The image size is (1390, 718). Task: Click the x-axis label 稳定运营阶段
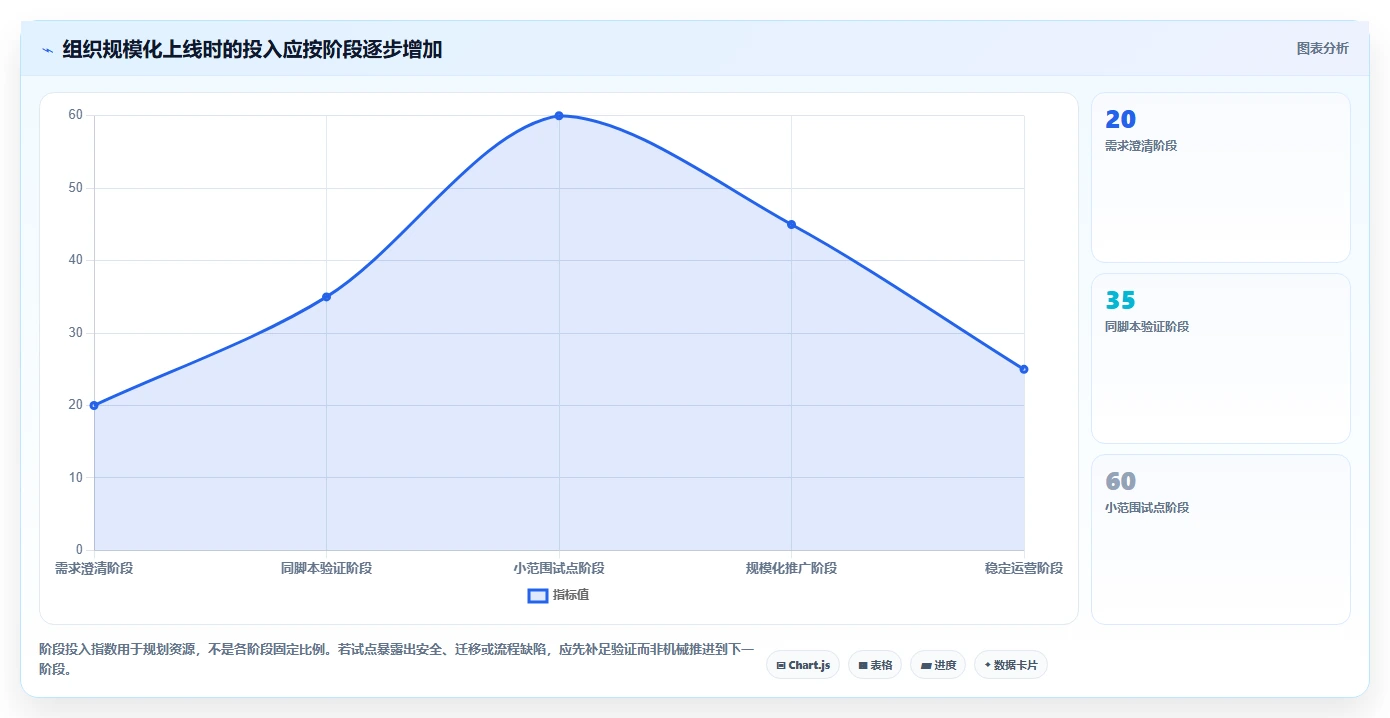coord(1024,568)
